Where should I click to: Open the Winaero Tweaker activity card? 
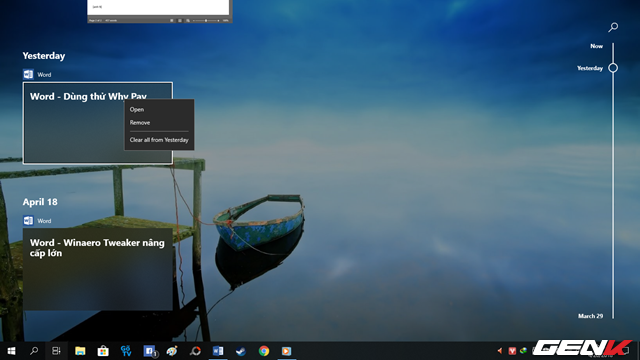[98, 269]
